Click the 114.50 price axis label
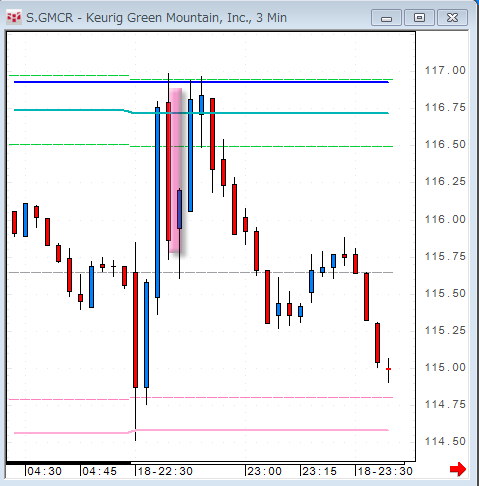The image size is (479, 486). (445, 441)
